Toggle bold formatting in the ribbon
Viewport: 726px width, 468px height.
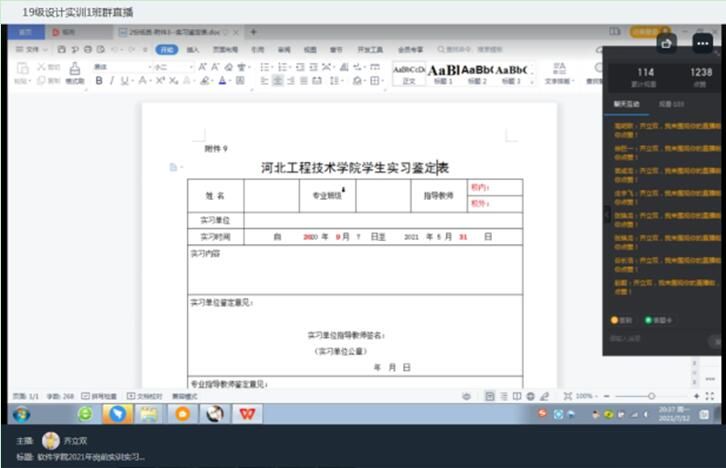(99, 81)
